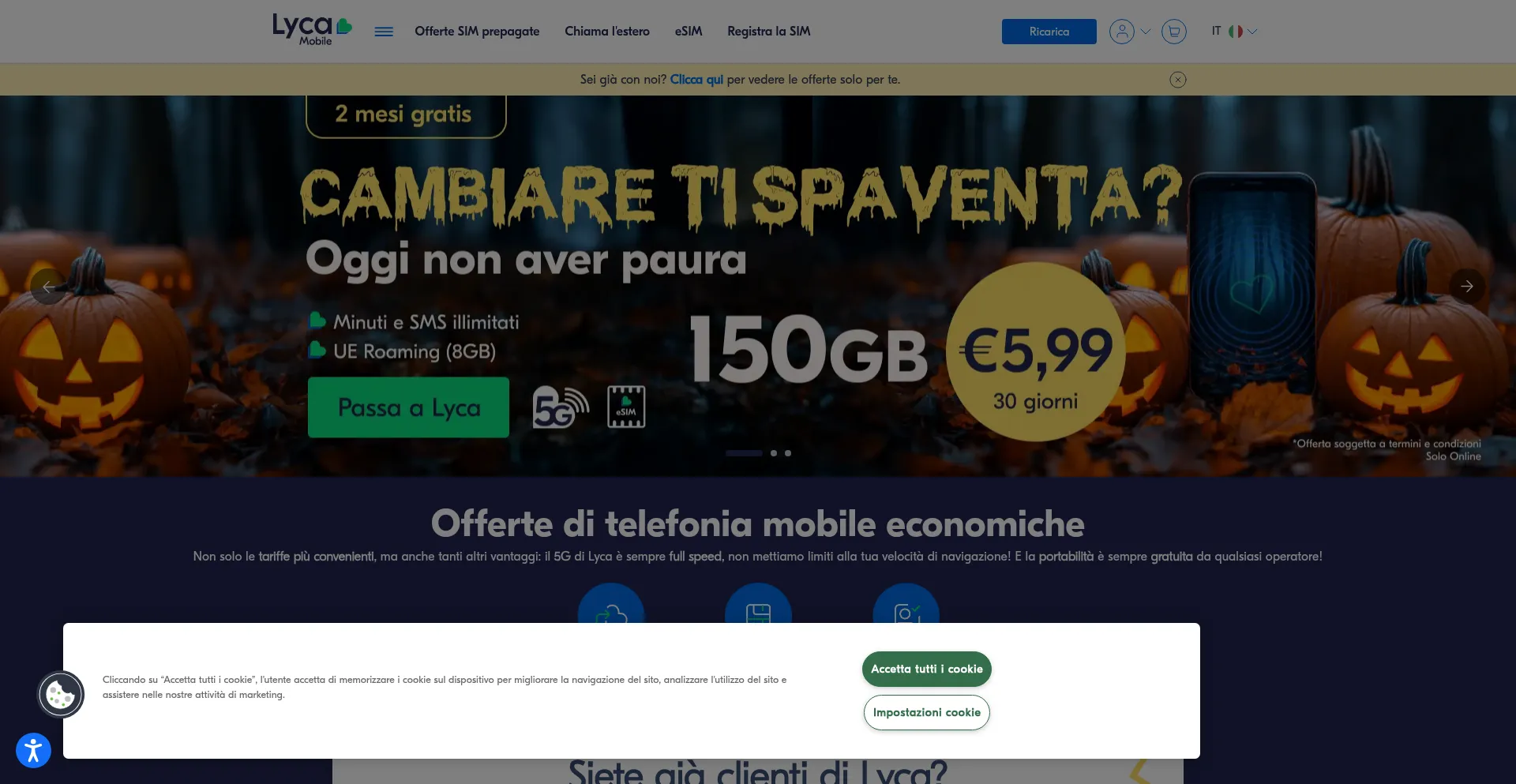Advance to next carousel slide arrow
Screen dimensions: 1516x784
pos(1467,287)
